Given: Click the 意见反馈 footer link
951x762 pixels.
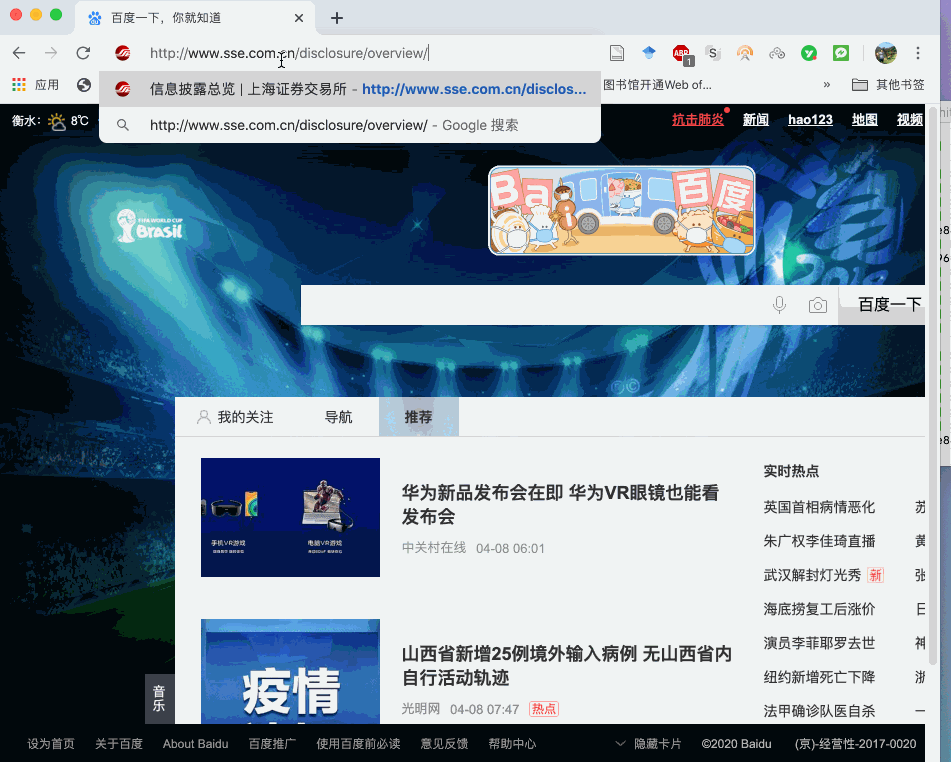Looking at the screenshot, I should (445, 744).
